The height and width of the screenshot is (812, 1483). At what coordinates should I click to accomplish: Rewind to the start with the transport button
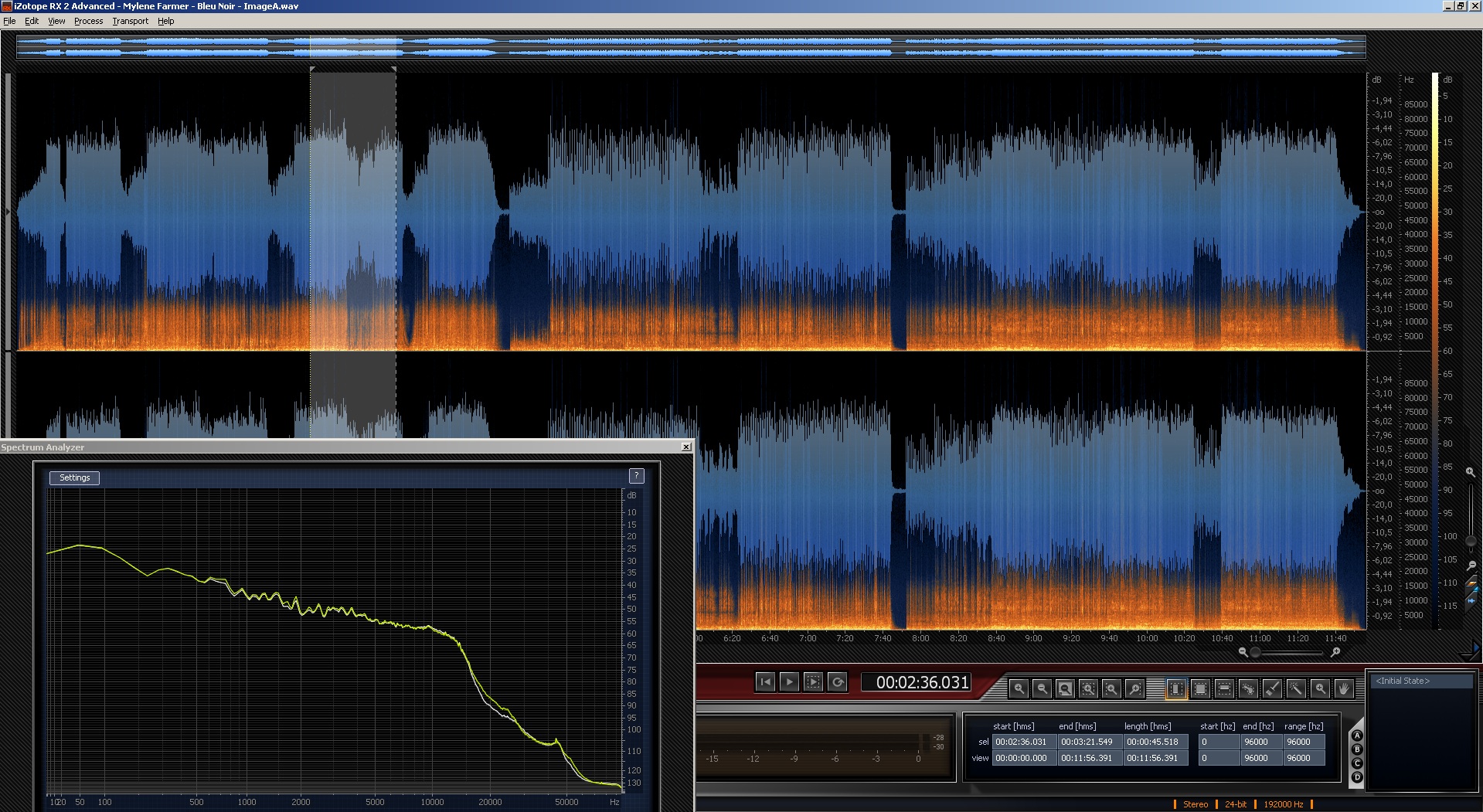pos(765,681)
